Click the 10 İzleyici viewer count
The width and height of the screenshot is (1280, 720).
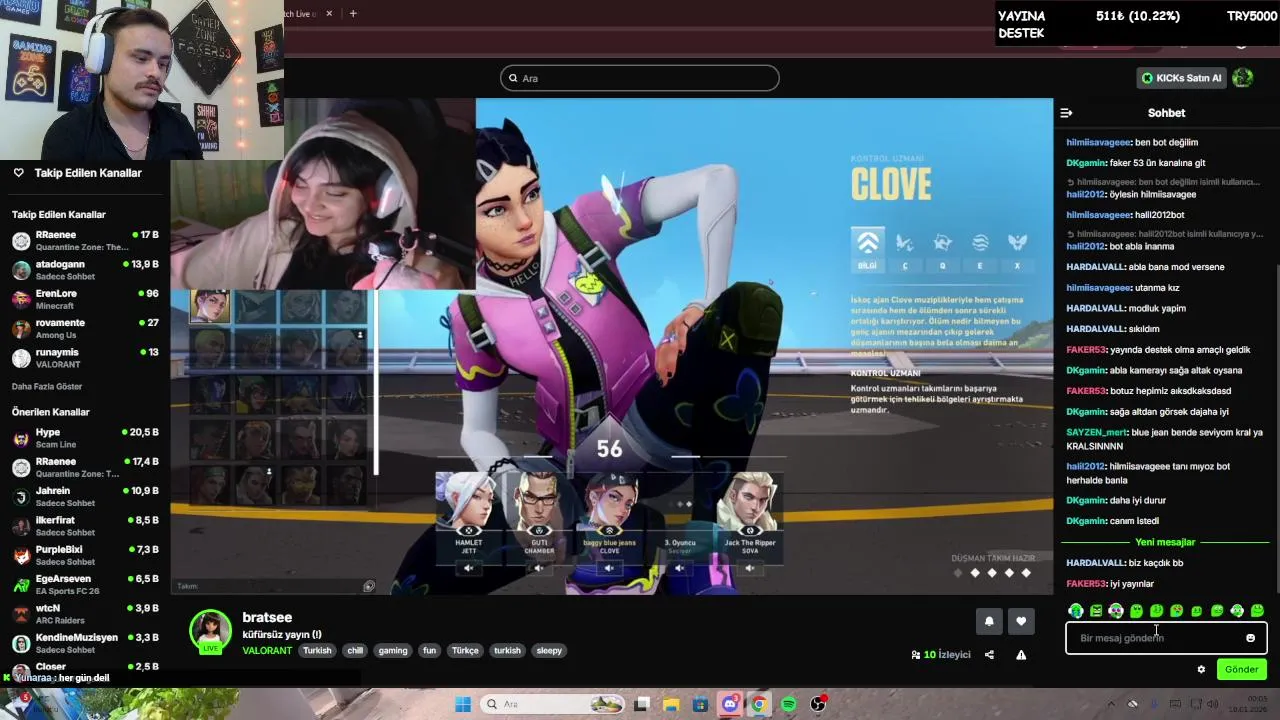point(940,655)
